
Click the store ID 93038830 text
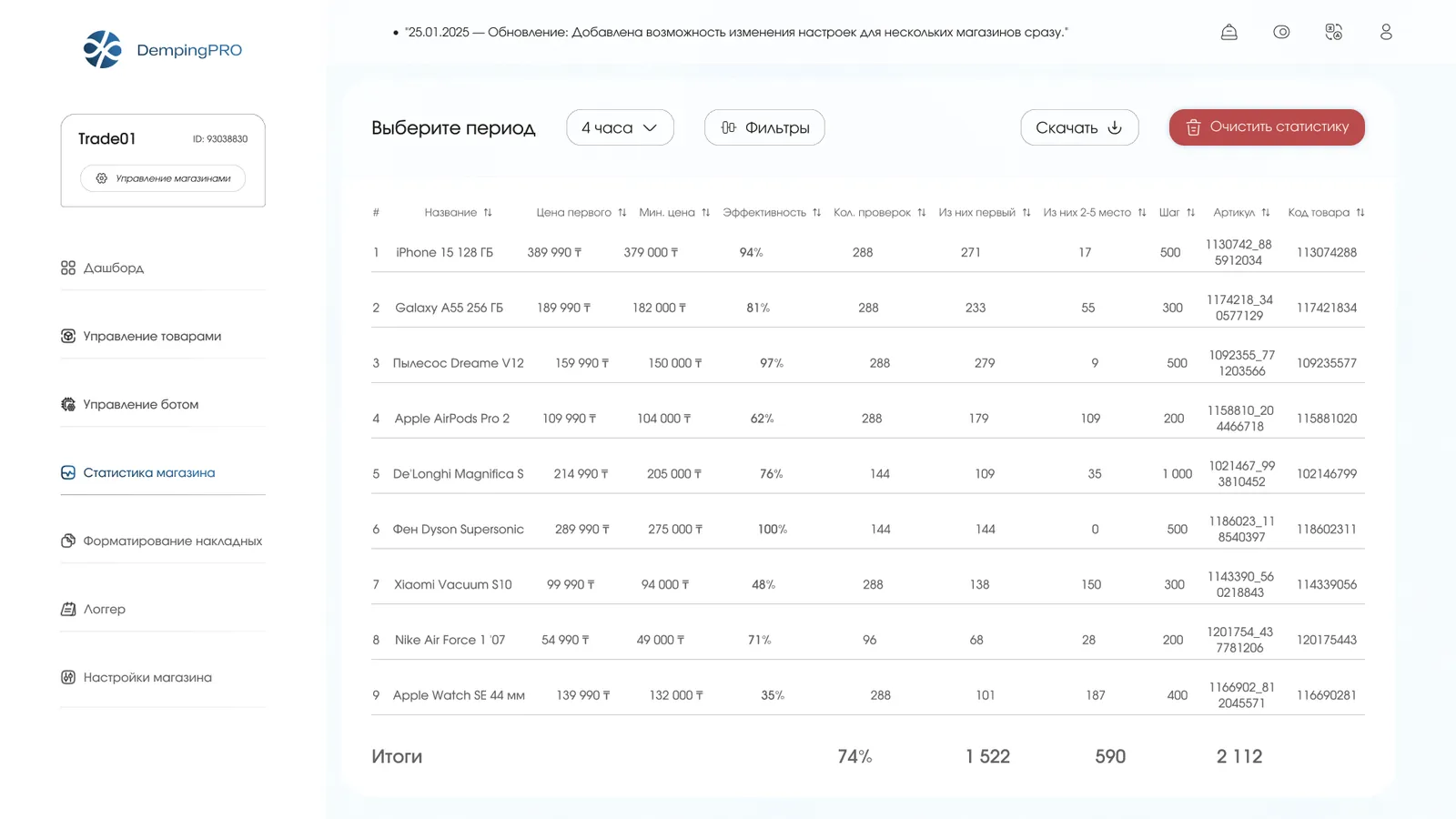tap(220, 139)
